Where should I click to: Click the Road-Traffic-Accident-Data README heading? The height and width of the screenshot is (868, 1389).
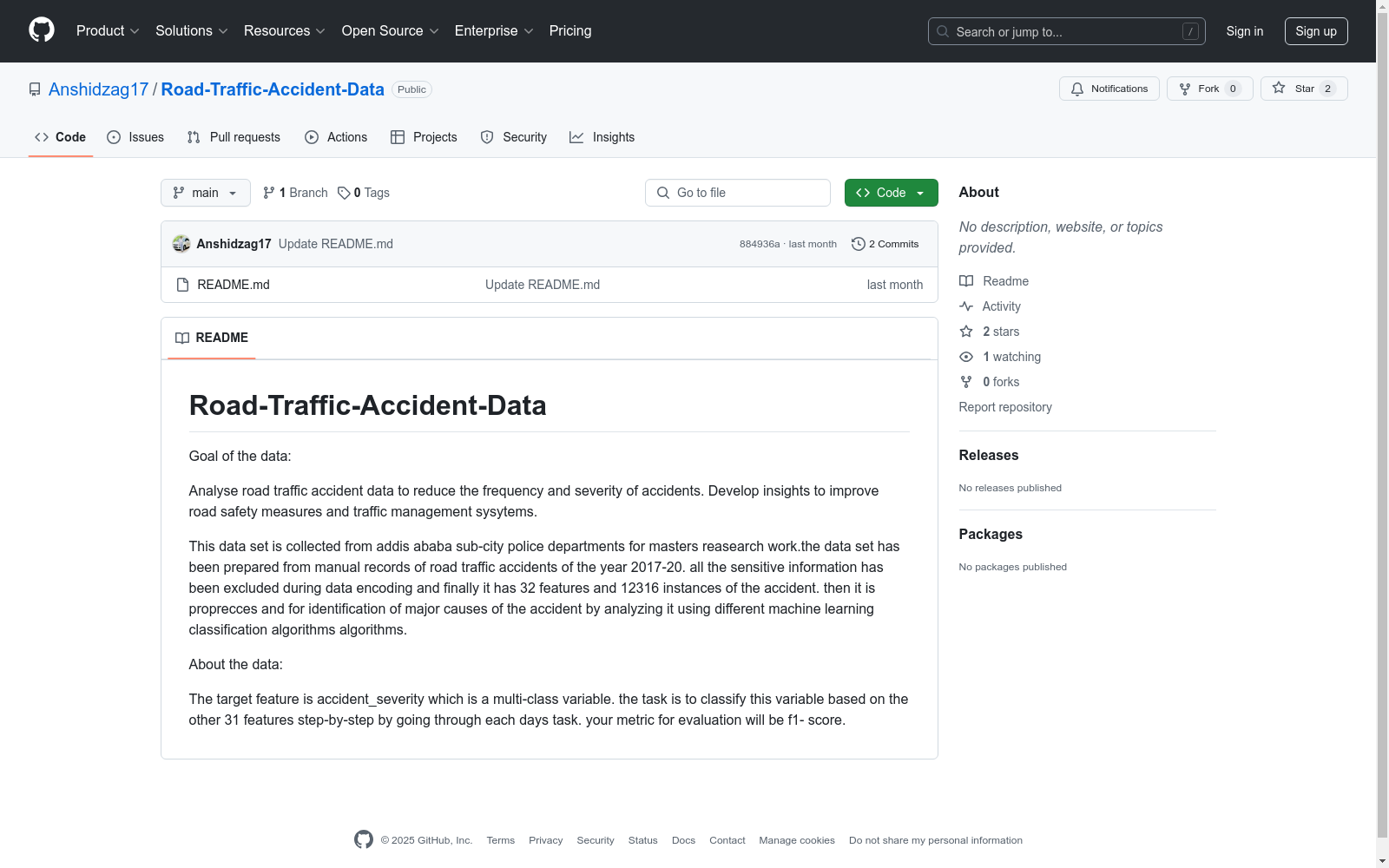pos(368,405)
